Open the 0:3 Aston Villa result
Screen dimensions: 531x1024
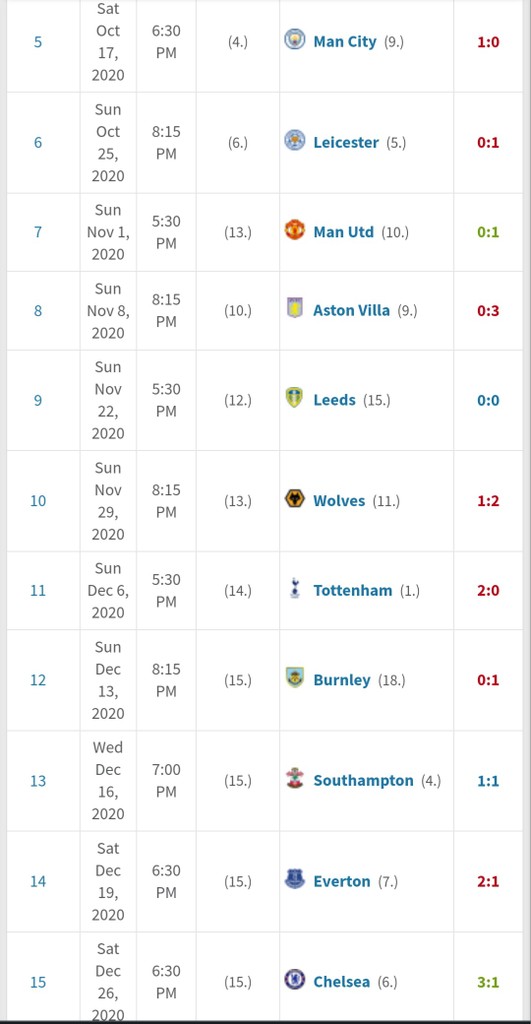pos(488,310)
